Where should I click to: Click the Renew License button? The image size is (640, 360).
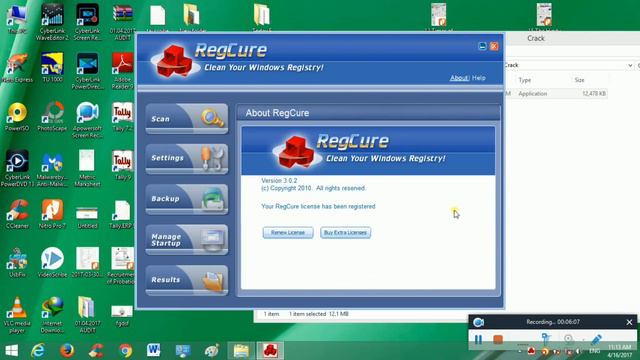tap(288, 233)
